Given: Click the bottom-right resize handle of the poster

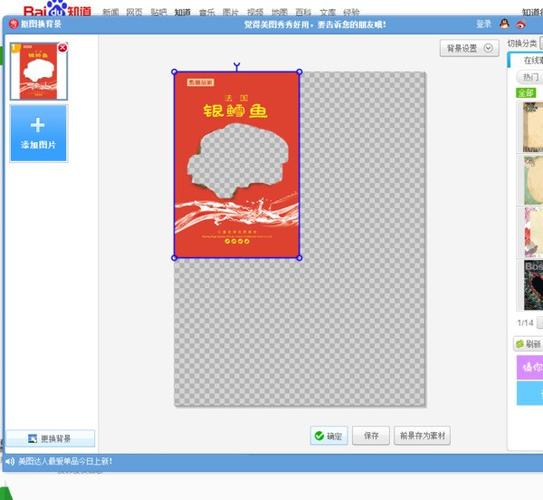Looking at the screenshot, I should click(x=300, y=258).
